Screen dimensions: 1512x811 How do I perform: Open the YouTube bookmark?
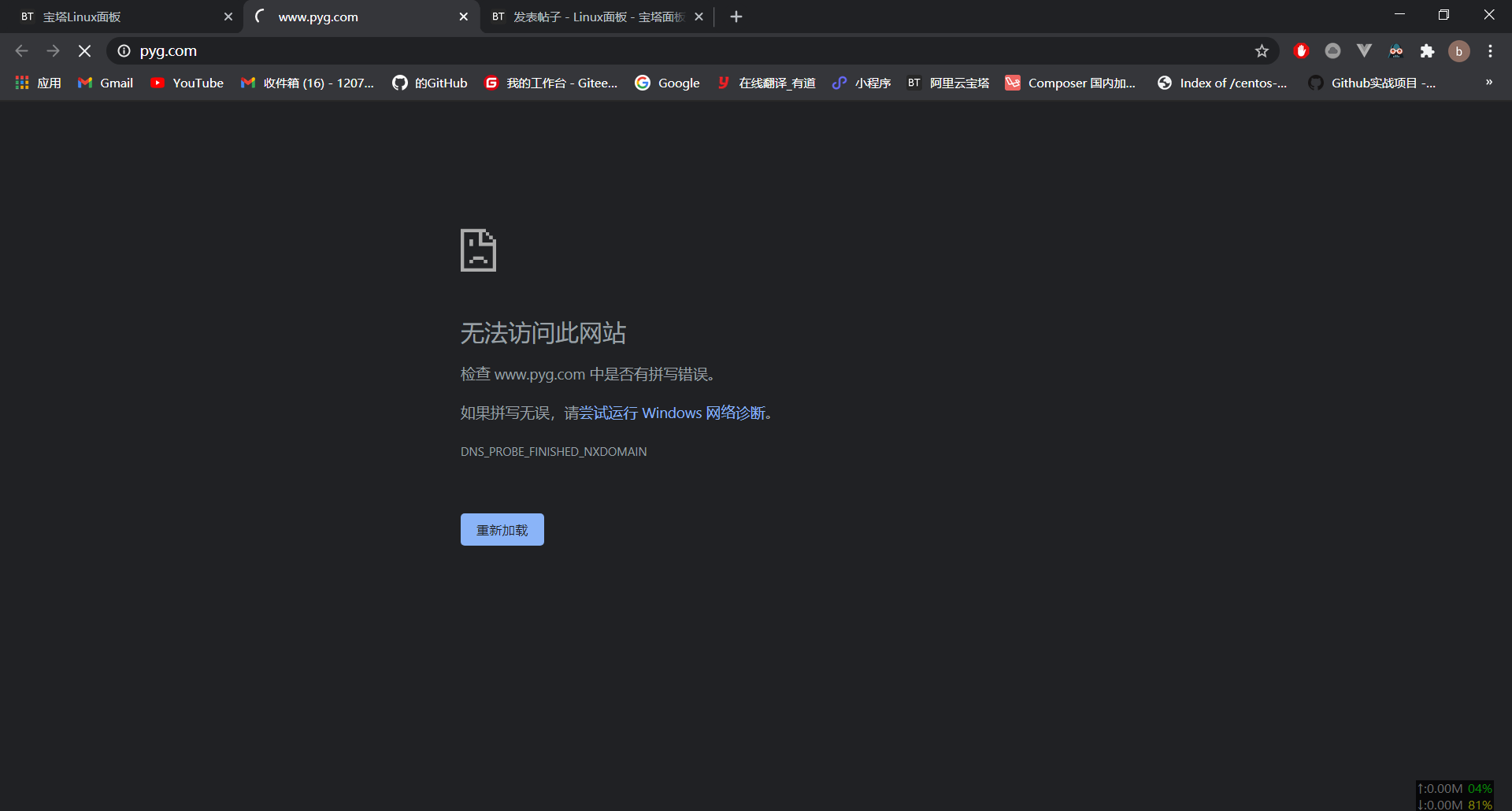pos(187,83)
